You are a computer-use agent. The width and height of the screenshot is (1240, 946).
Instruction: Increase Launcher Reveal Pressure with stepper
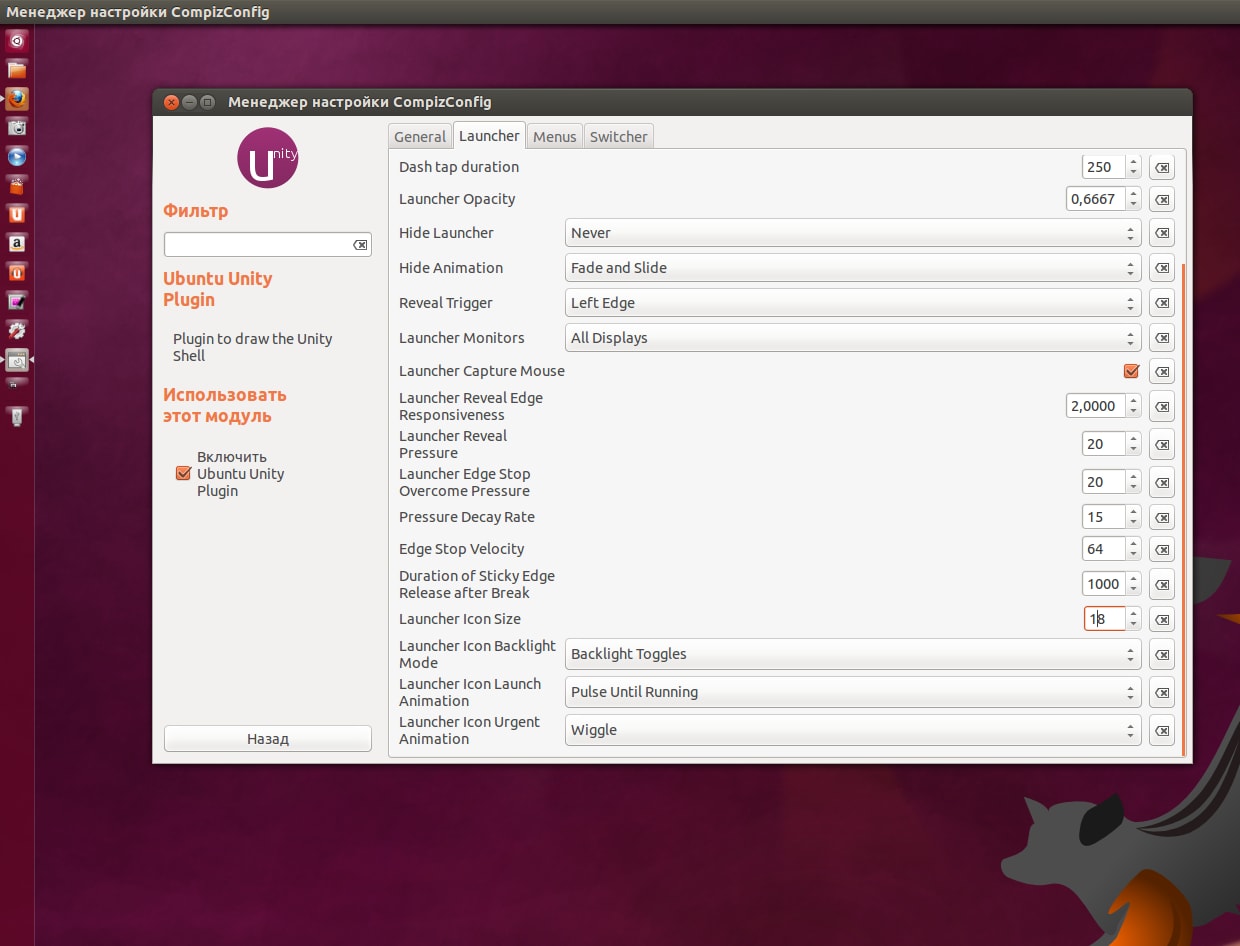tap(1133, 439)
